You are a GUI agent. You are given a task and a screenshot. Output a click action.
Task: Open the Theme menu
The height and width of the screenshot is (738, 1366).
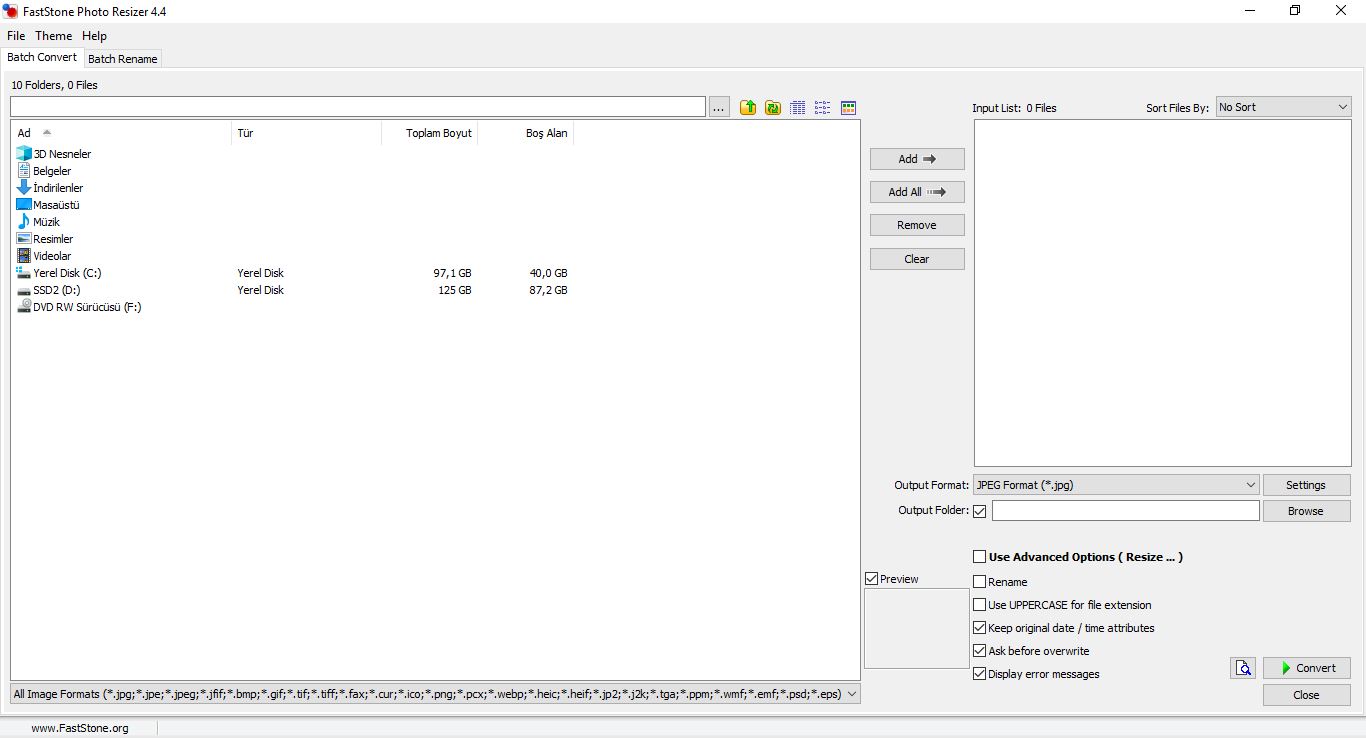pyautogui.click(x=54, y=36)
